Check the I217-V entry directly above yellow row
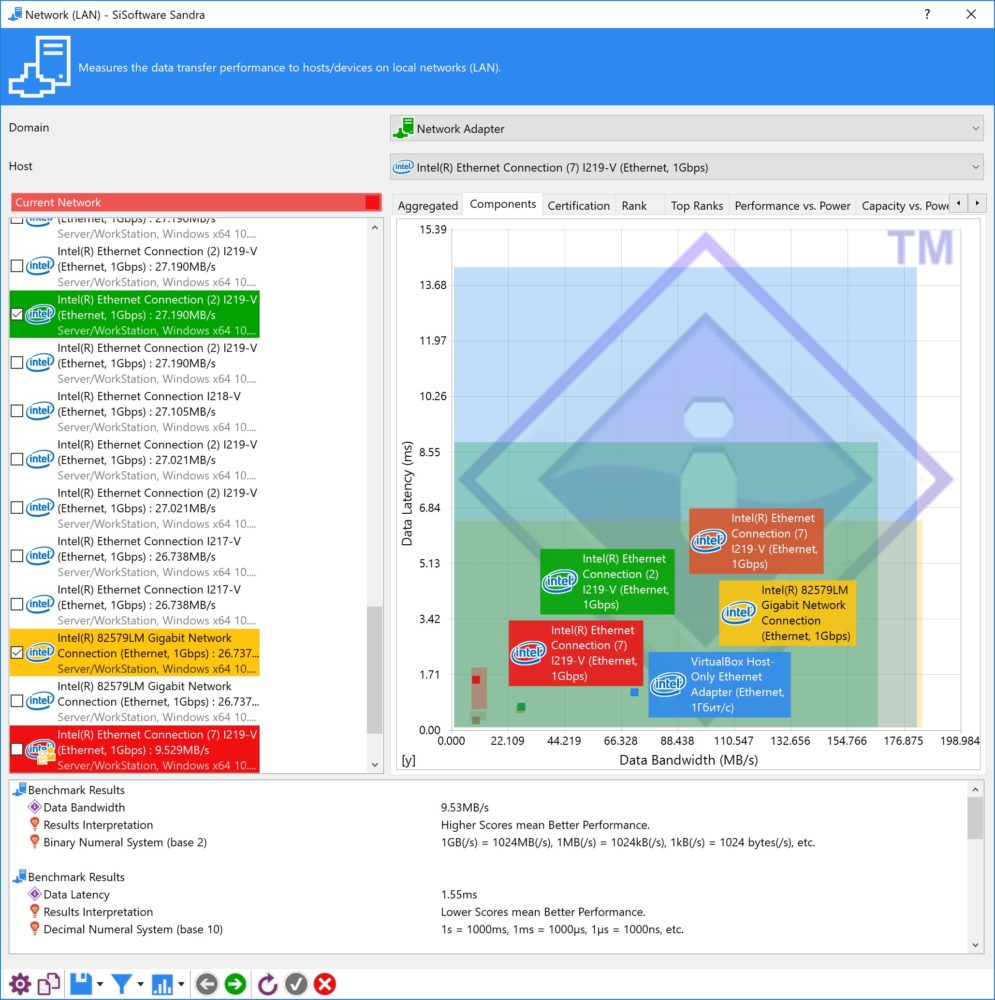This screenshot has width=995, height=1000. (x=17, y=605)
